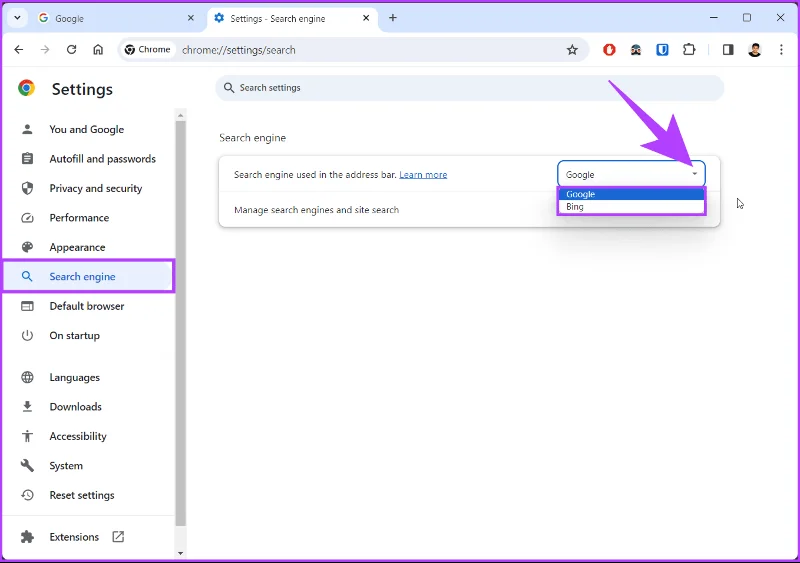
Task: Minimize the Chrome window
Action: click(714, 18)
